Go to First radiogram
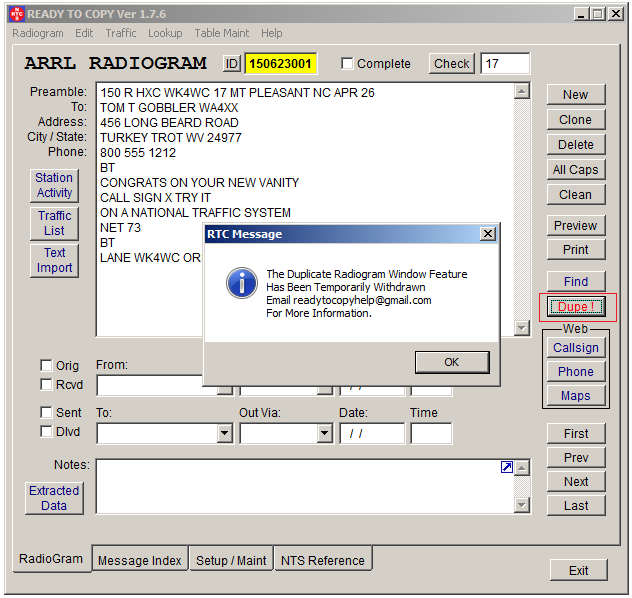Viewport: 632px width, 598px height. point(576,434)
